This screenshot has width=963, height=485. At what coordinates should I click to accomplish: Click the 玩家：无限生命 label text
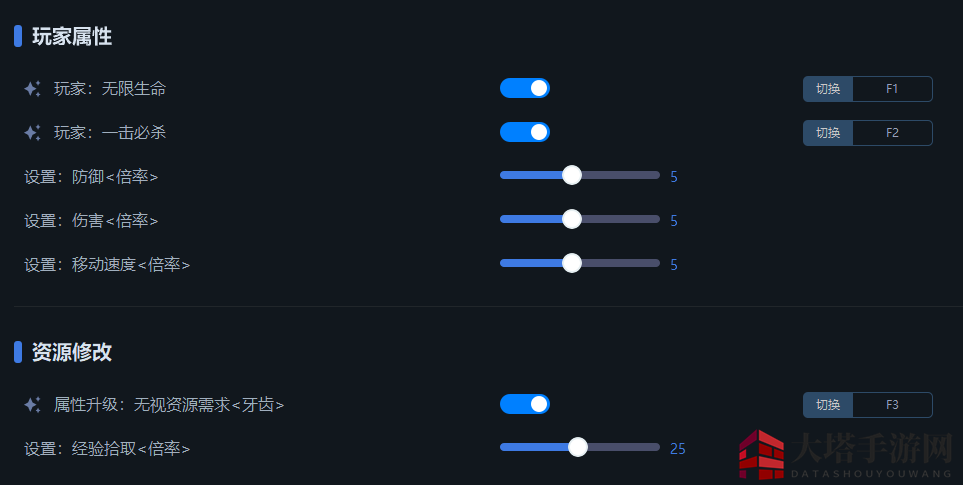tap(110, 89)
